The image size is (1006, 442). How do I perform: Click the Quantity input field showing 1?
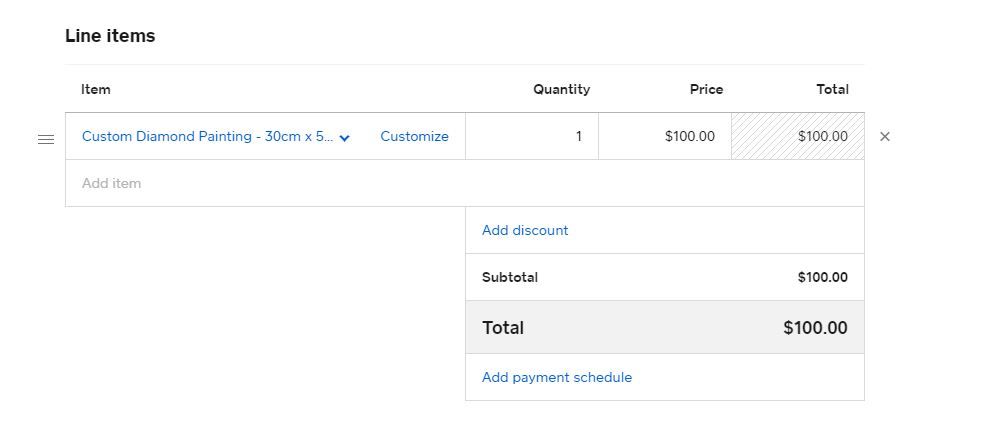coord(532,137)
